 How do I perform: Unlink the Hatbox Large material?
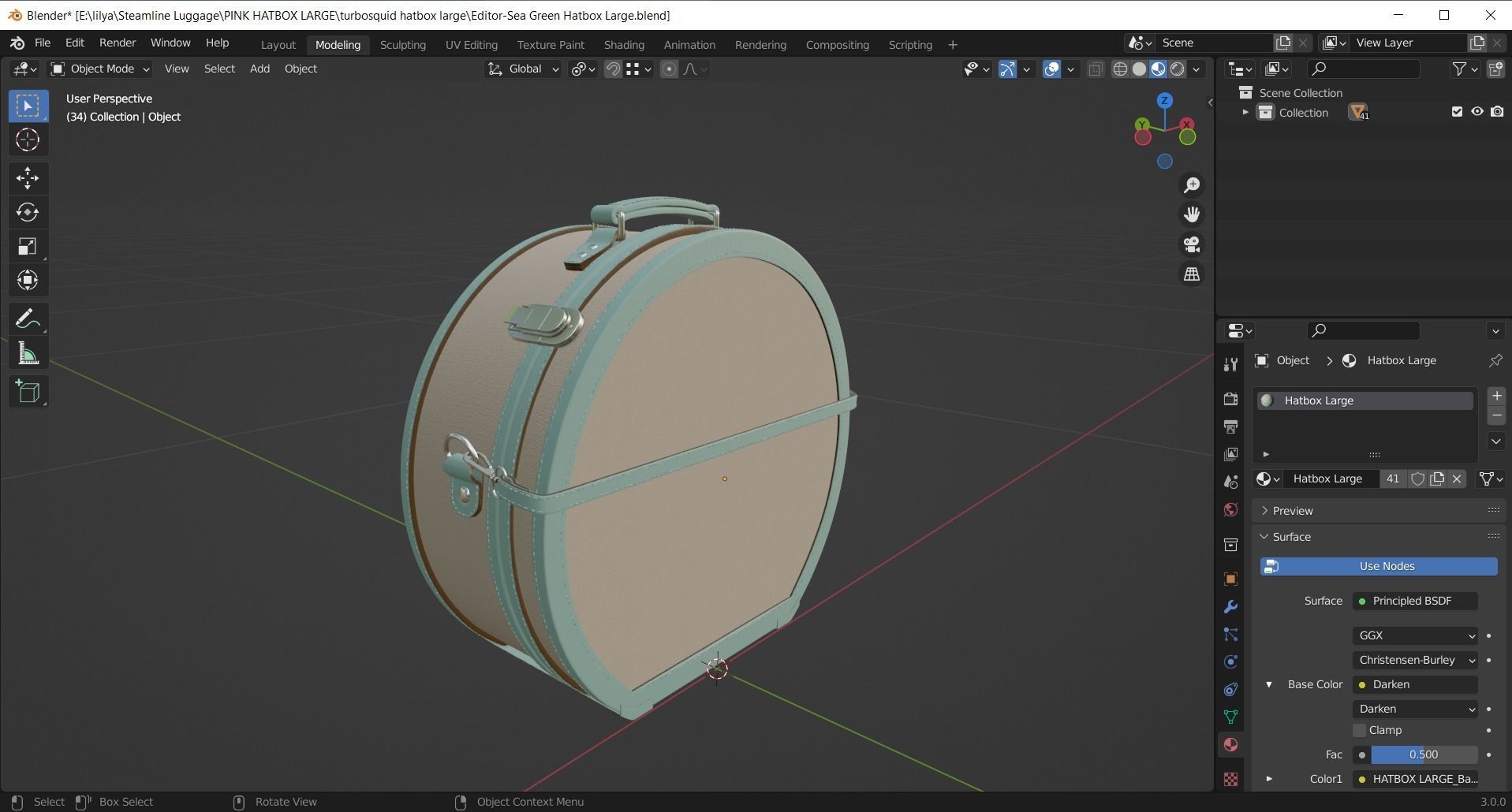click(1457, 479)
